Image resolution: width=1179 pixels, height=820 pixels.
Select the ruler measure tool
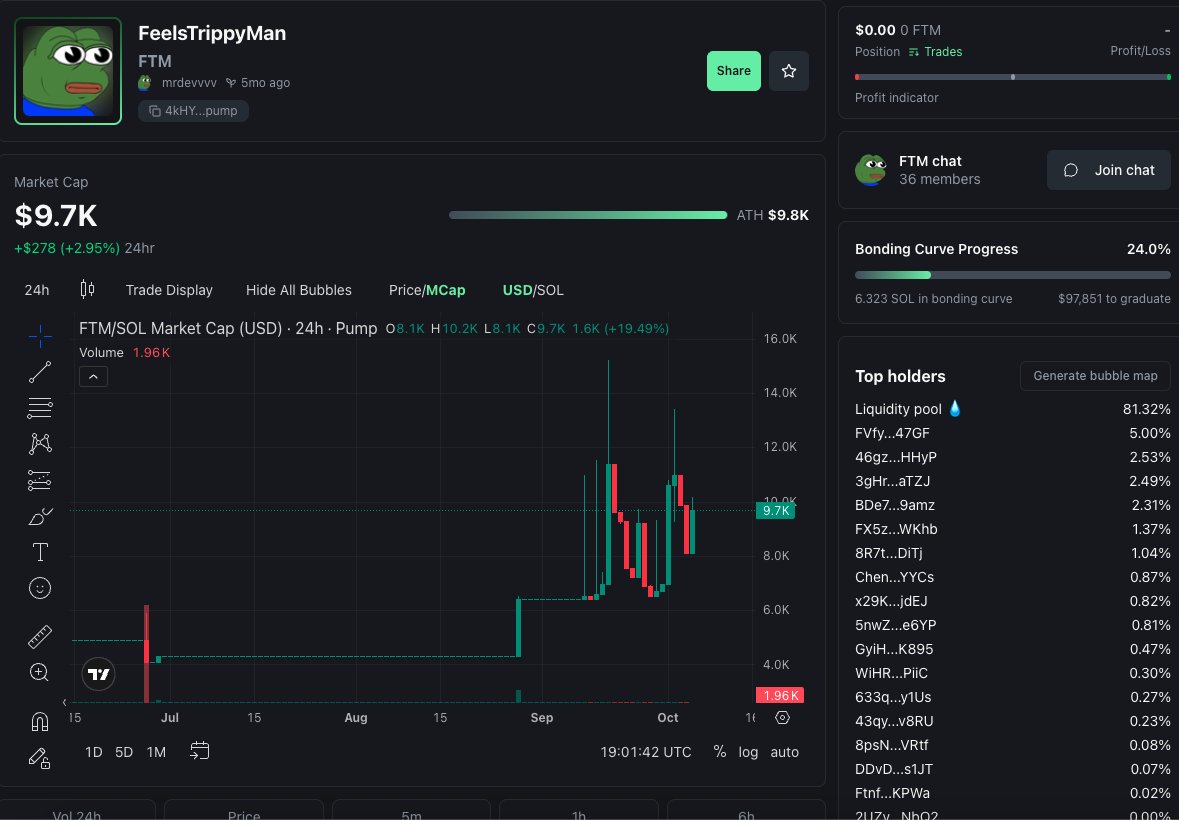point(40,637)
